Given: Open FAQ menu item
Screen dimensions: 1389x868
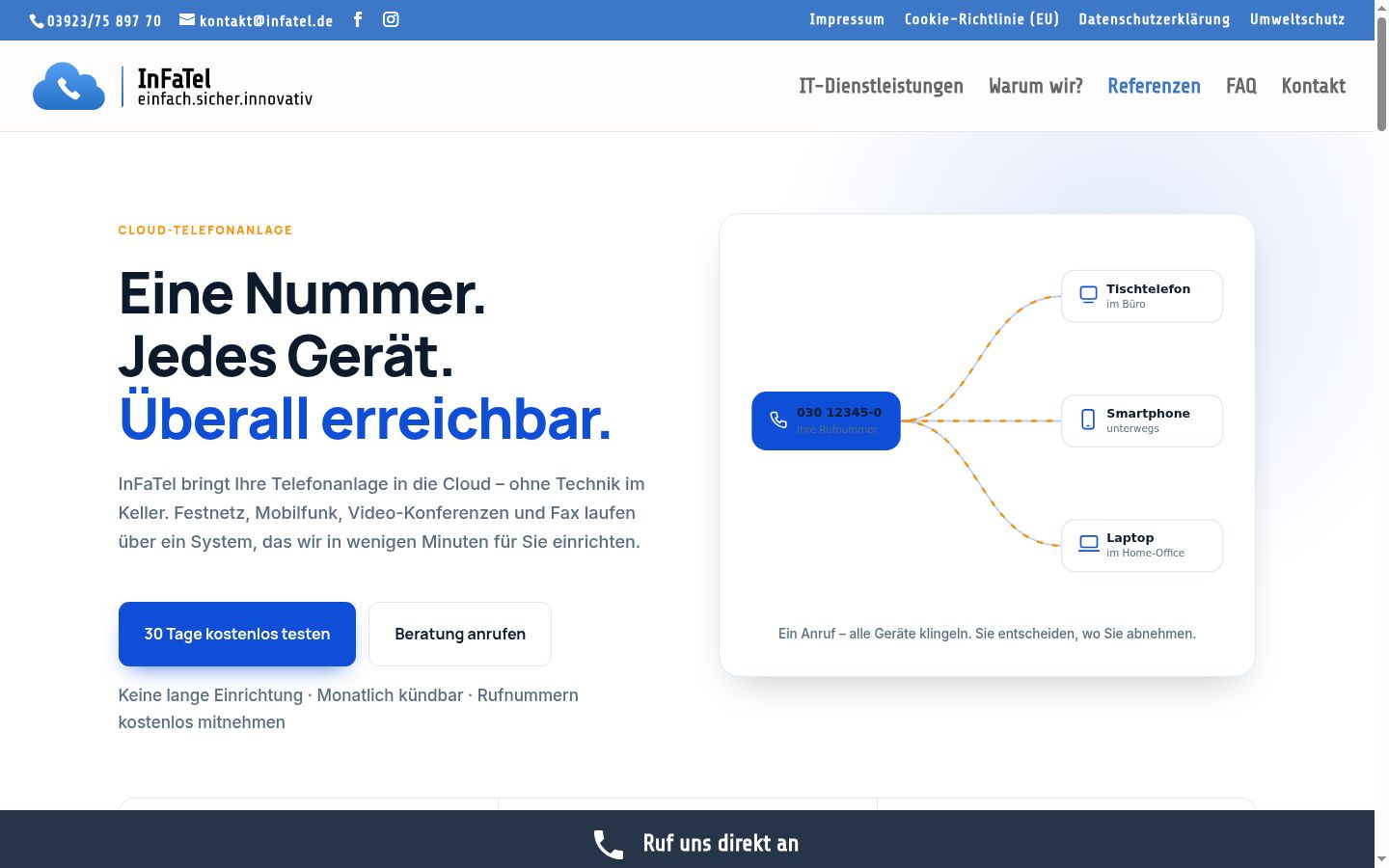Looking at the screenshot, I should (1241, 86).
